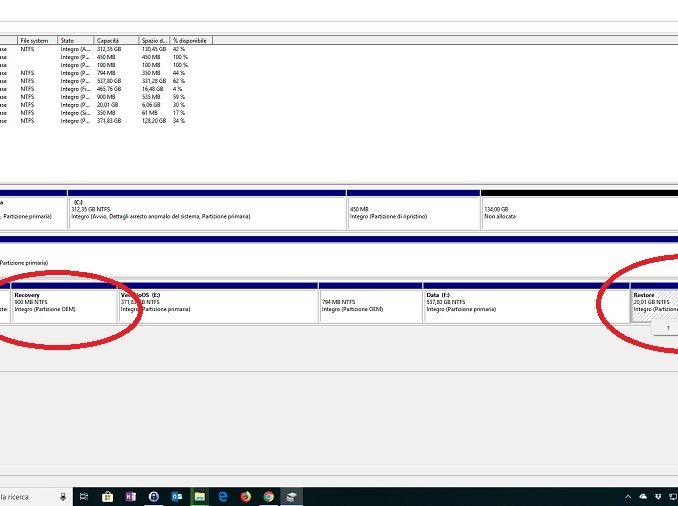Image resolution: width=678 pixels, height=506 pixels.
Task: Click the 34 % availability cell
Action: point(179,121)
